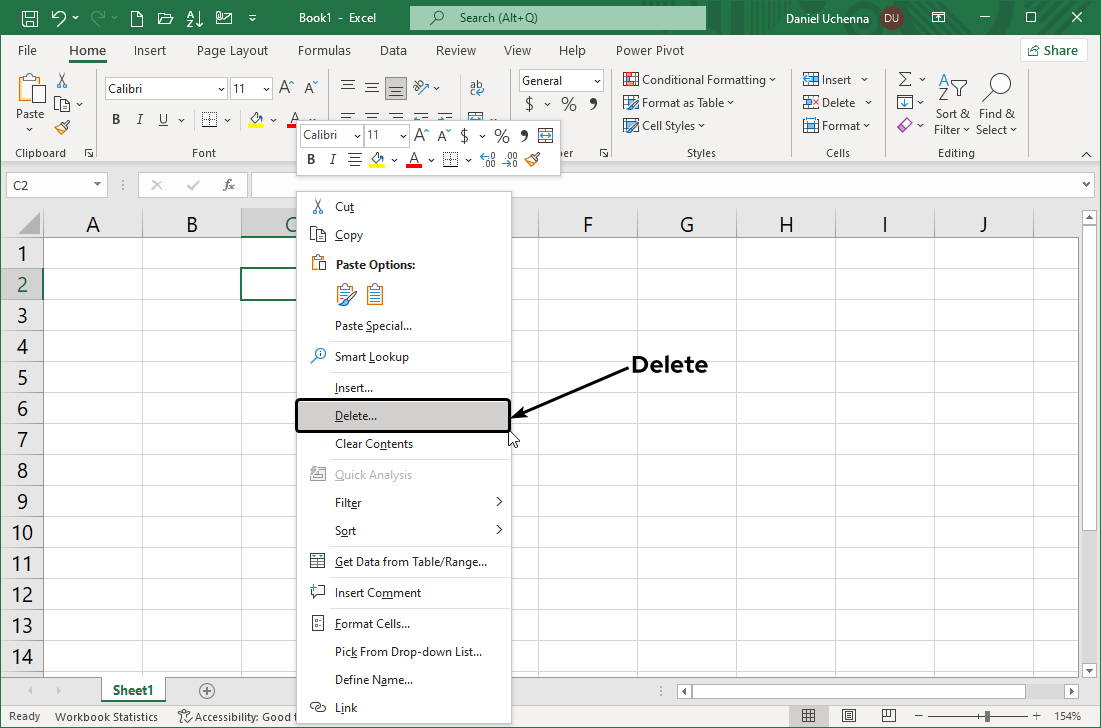The height and width of the screenshot is (728, 1101).
Task: Click the zoom slider handle in the status bar
Action: [x=987, y=716]
